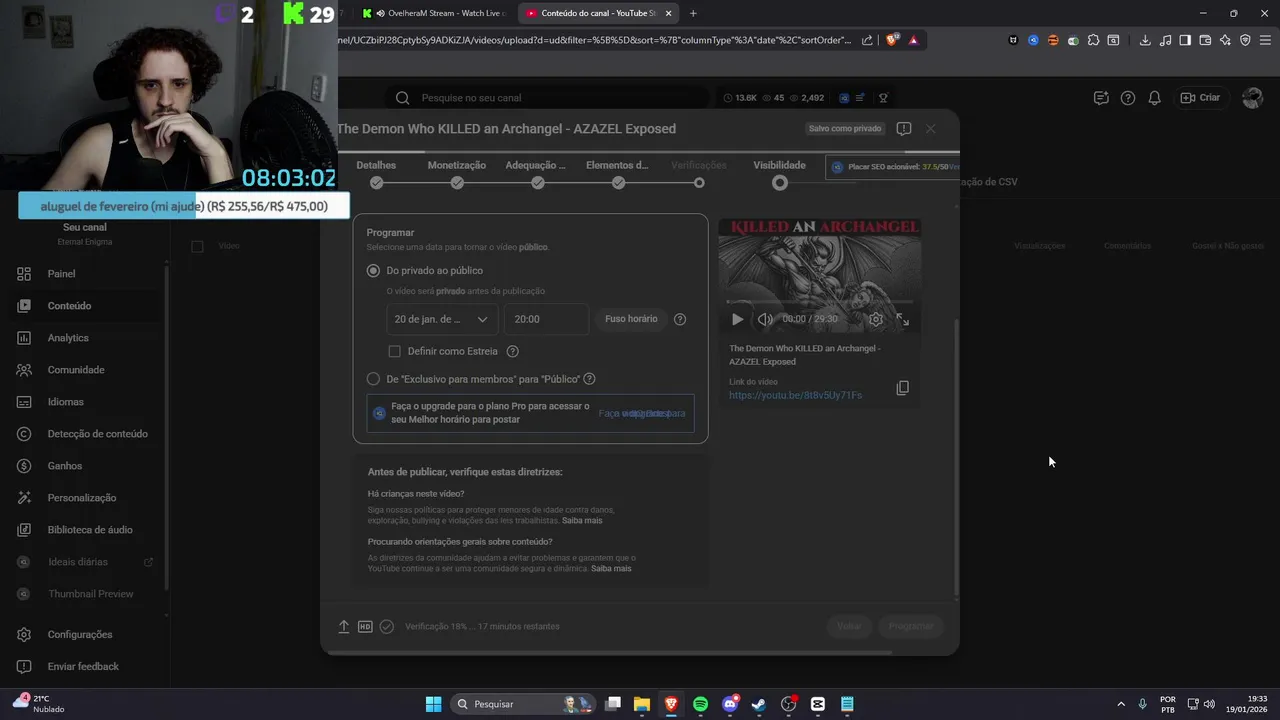Open the browser extensions puzzle icon
Viewport: 1280px width, 720px height.
point(1093,40)
